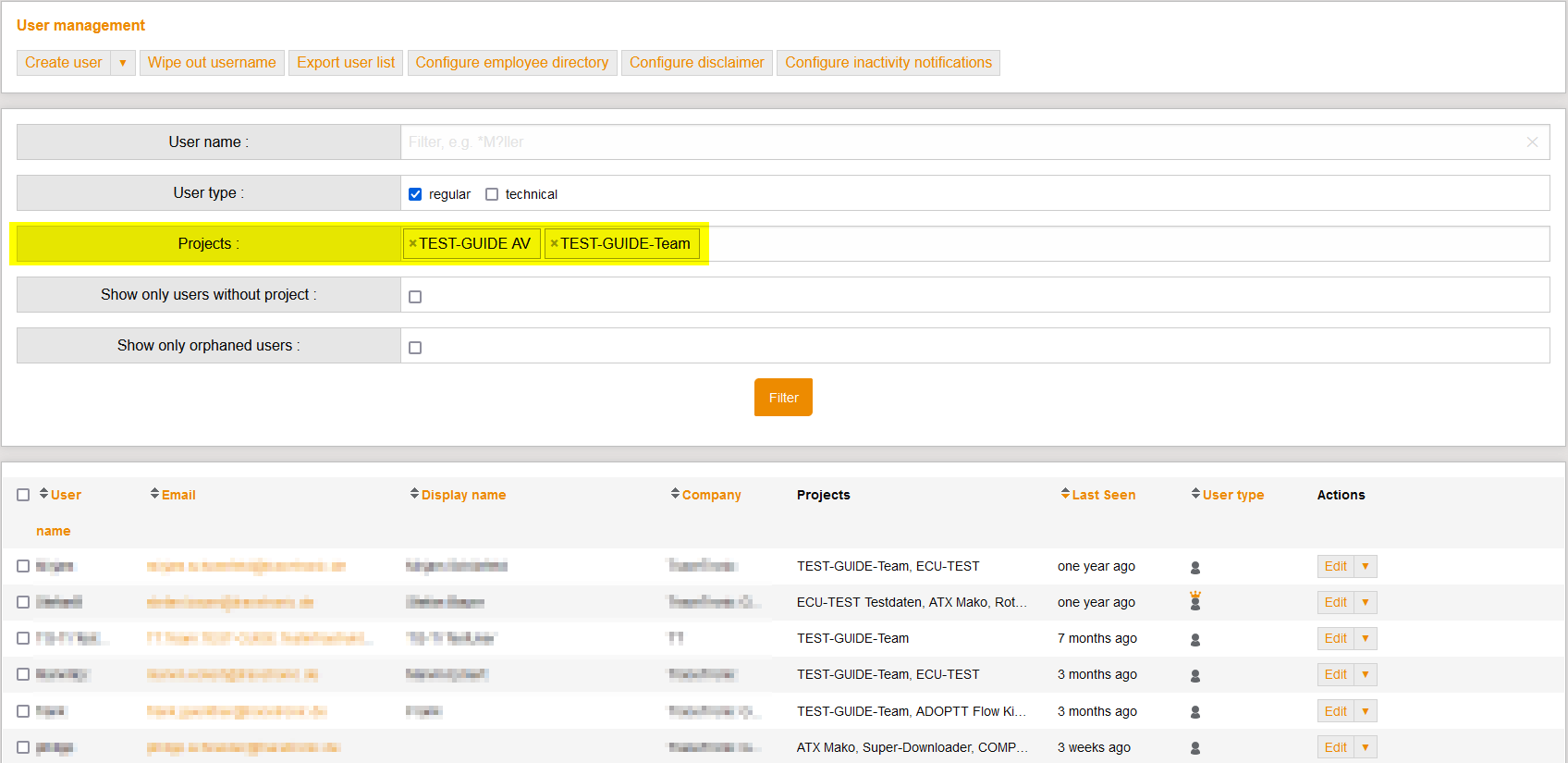This screenshot has width=1568, height=763.
Task: Expand Edit dropdown for 7 months ago row
Action: 1366,638
